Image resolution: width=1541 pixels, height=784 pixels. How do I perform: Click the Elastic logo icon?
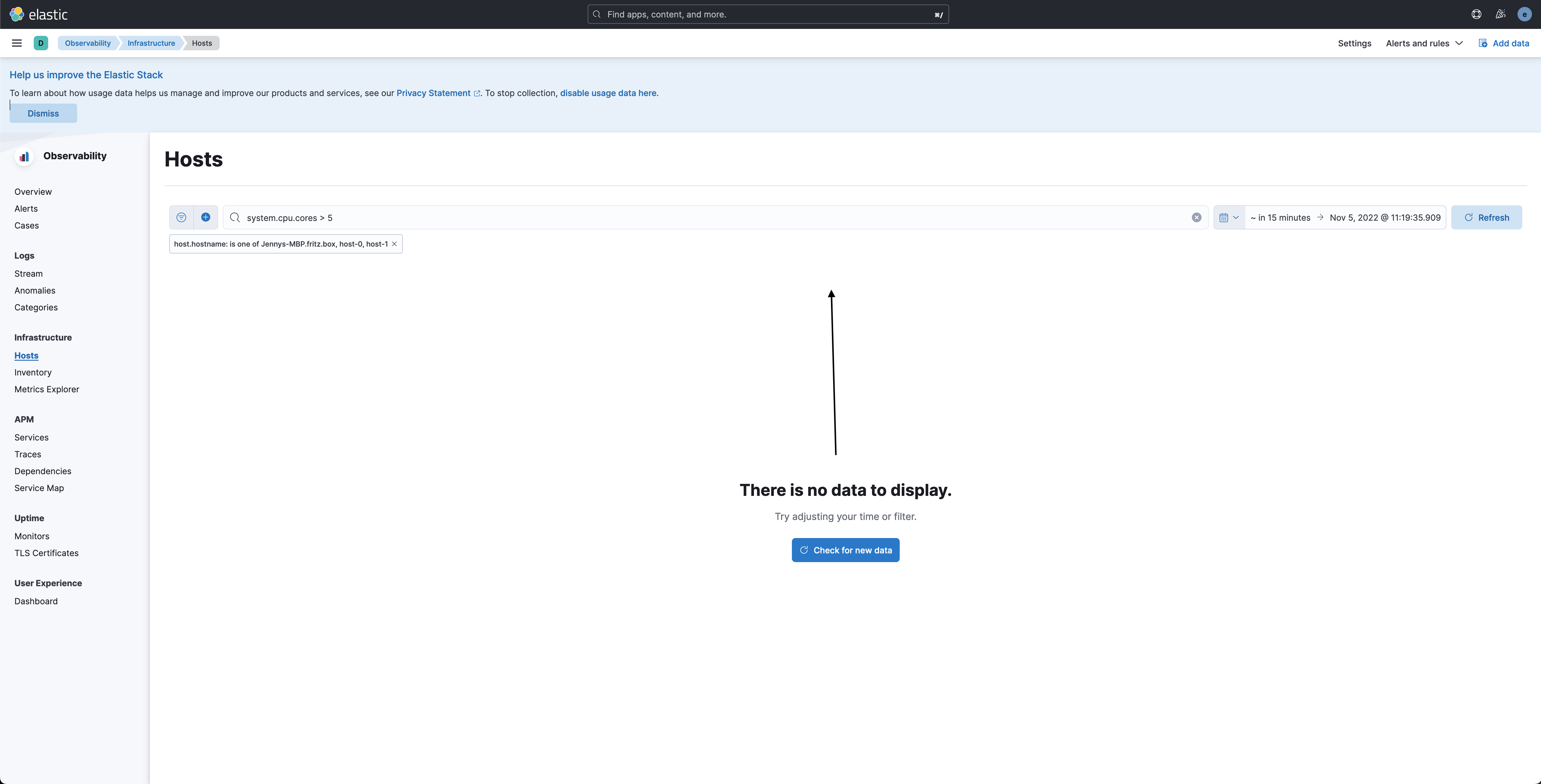pyautogui.click(x=17, y=14)
